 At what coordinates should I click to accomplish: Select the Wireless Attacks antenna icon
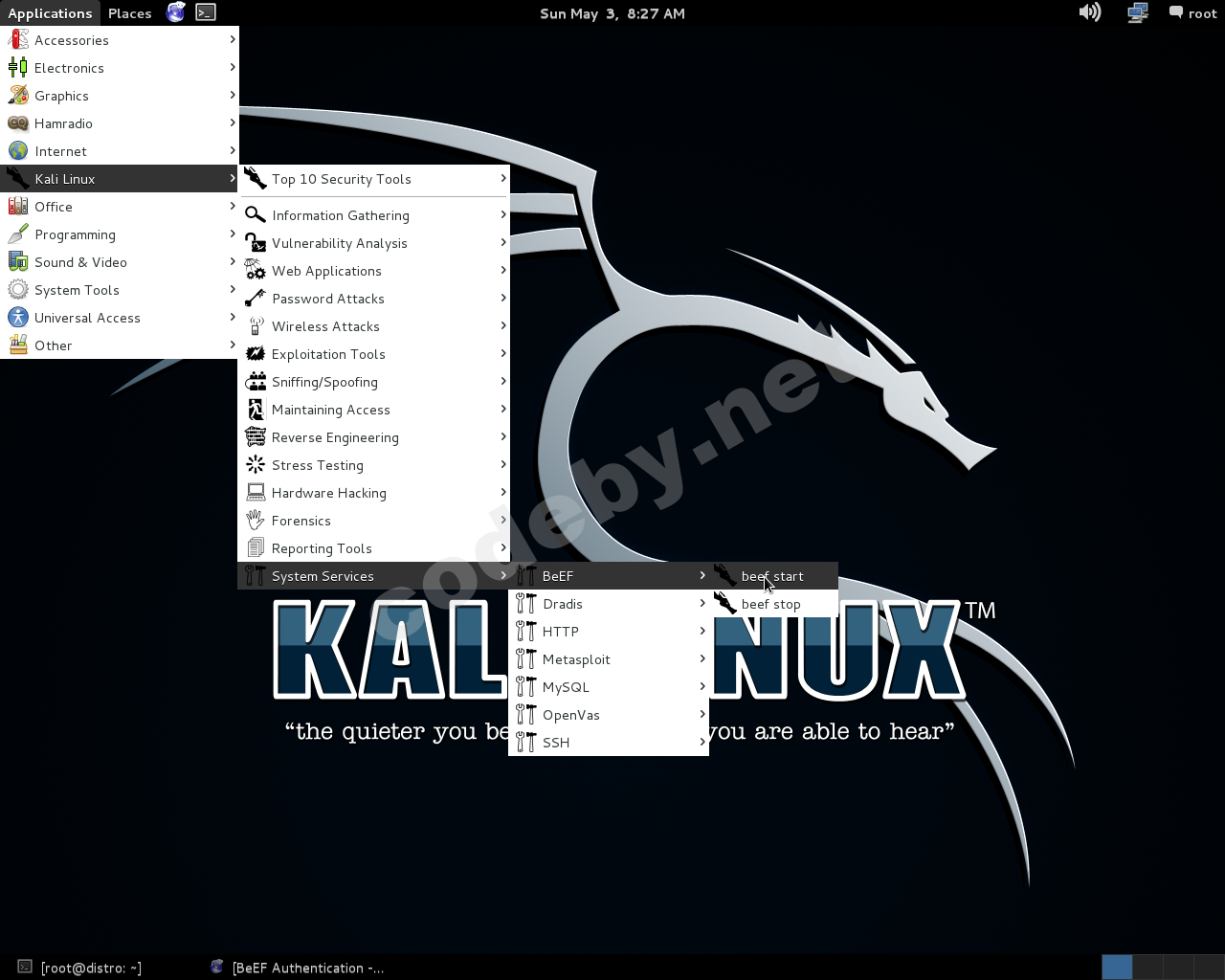[x=256, y=326]
